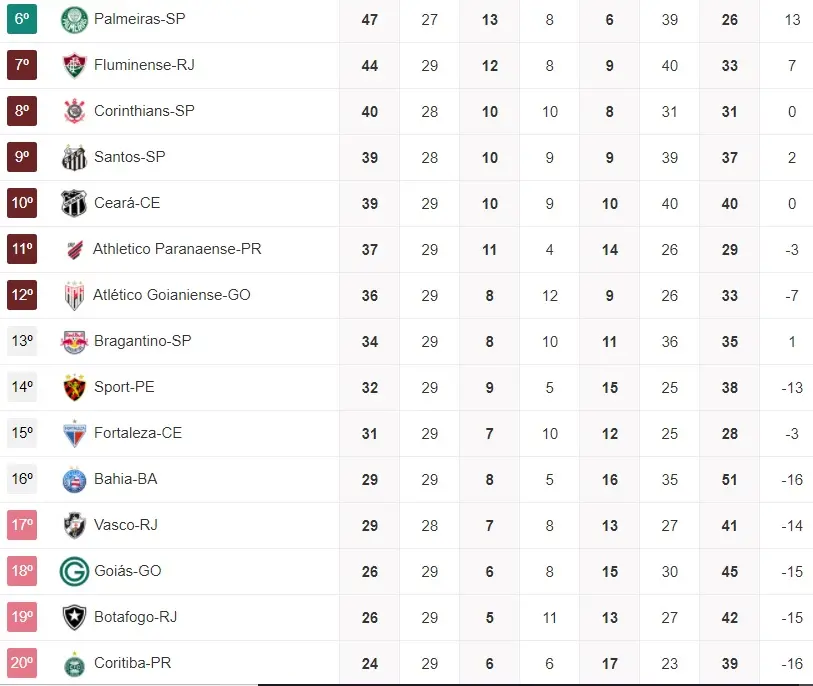Open the Vasco-RJ team link
813x686 pixels.
[125, 525]
